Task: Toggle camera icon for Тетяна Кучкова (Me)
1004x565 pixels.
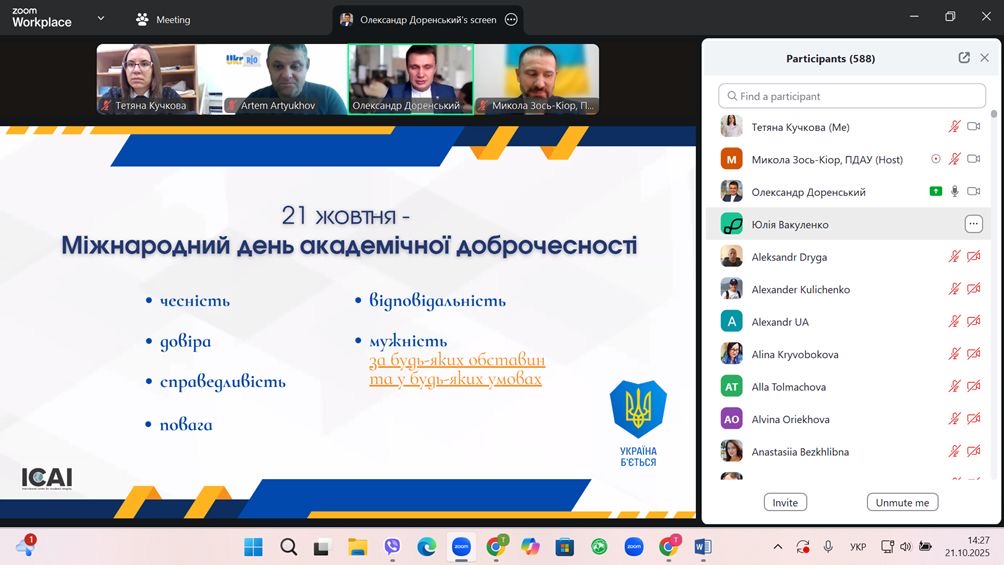Action: pos(973,127)
